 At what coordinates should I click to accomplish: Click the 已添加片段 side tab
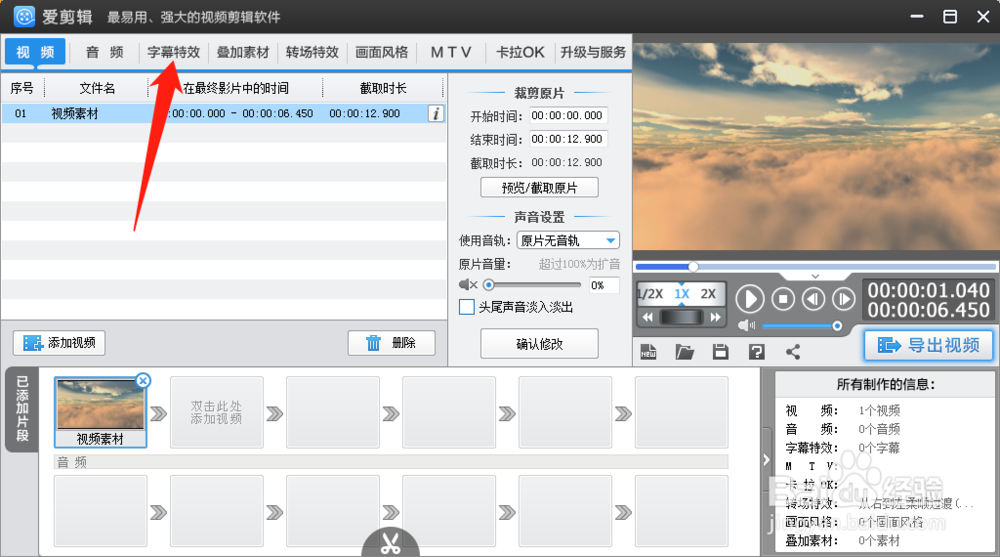click(x=22, y=409)
